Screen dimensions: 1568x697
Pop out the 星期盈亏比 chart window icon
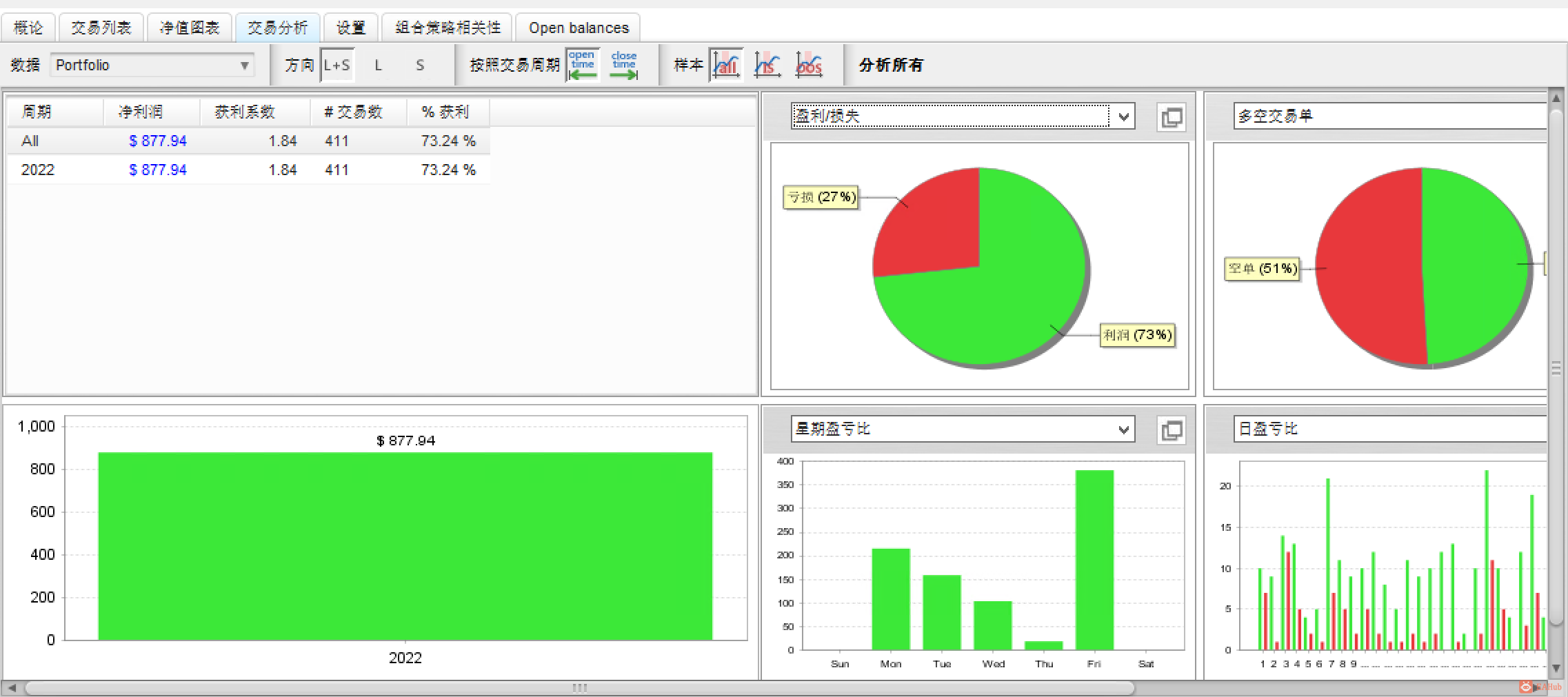1172,430
